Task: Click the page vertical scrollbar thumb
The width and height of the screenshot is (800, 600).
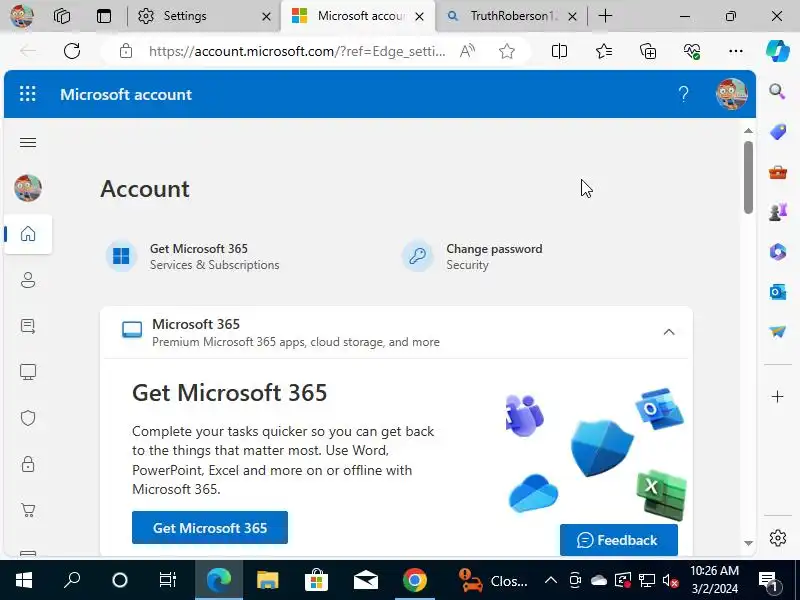Action: (x=748, y=177)
